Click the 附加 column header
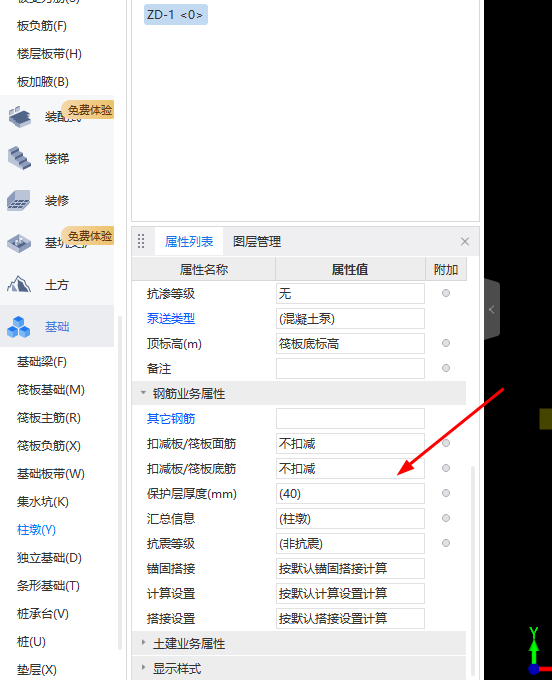The image size is (552, 680). coord(446,269)
